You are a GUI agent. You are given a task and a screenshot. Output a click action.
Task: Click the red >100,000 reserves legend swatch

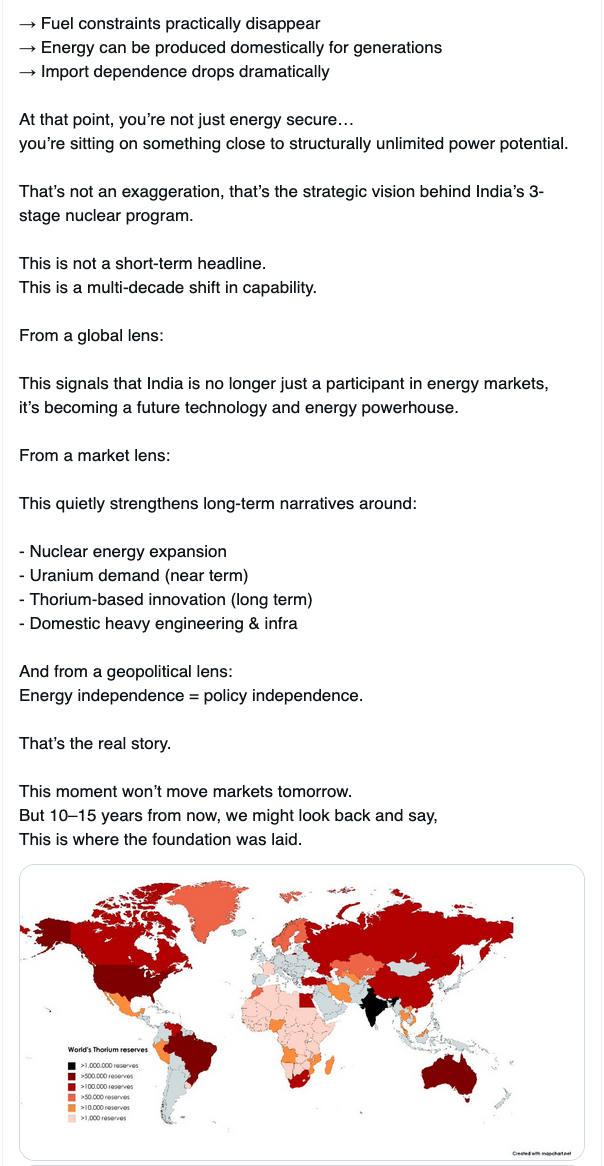72,1087
